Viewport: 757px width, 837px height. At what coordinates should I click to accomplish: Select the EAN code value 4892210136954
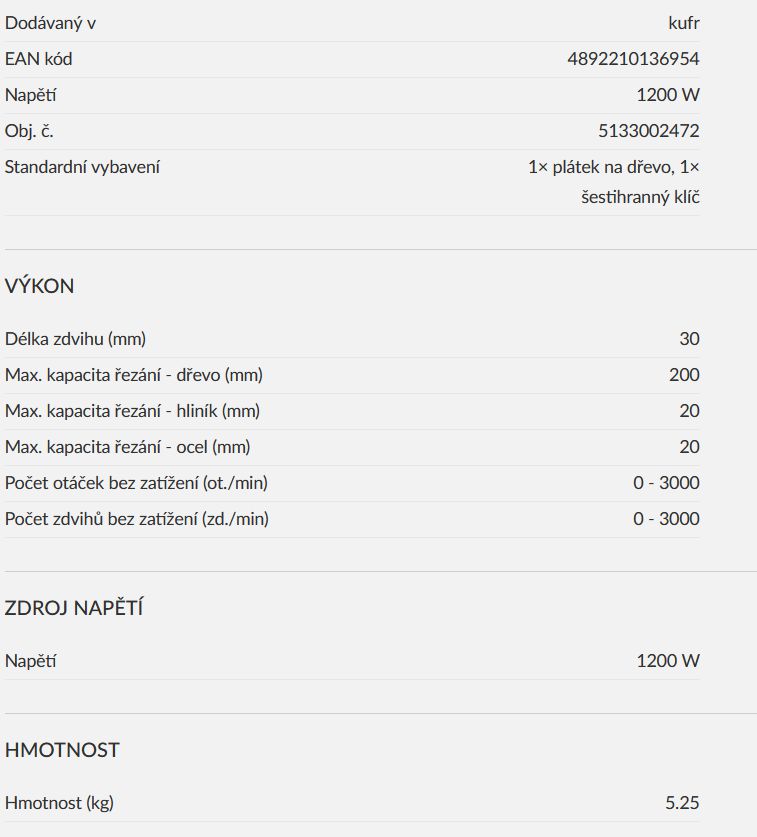(633, 59)
